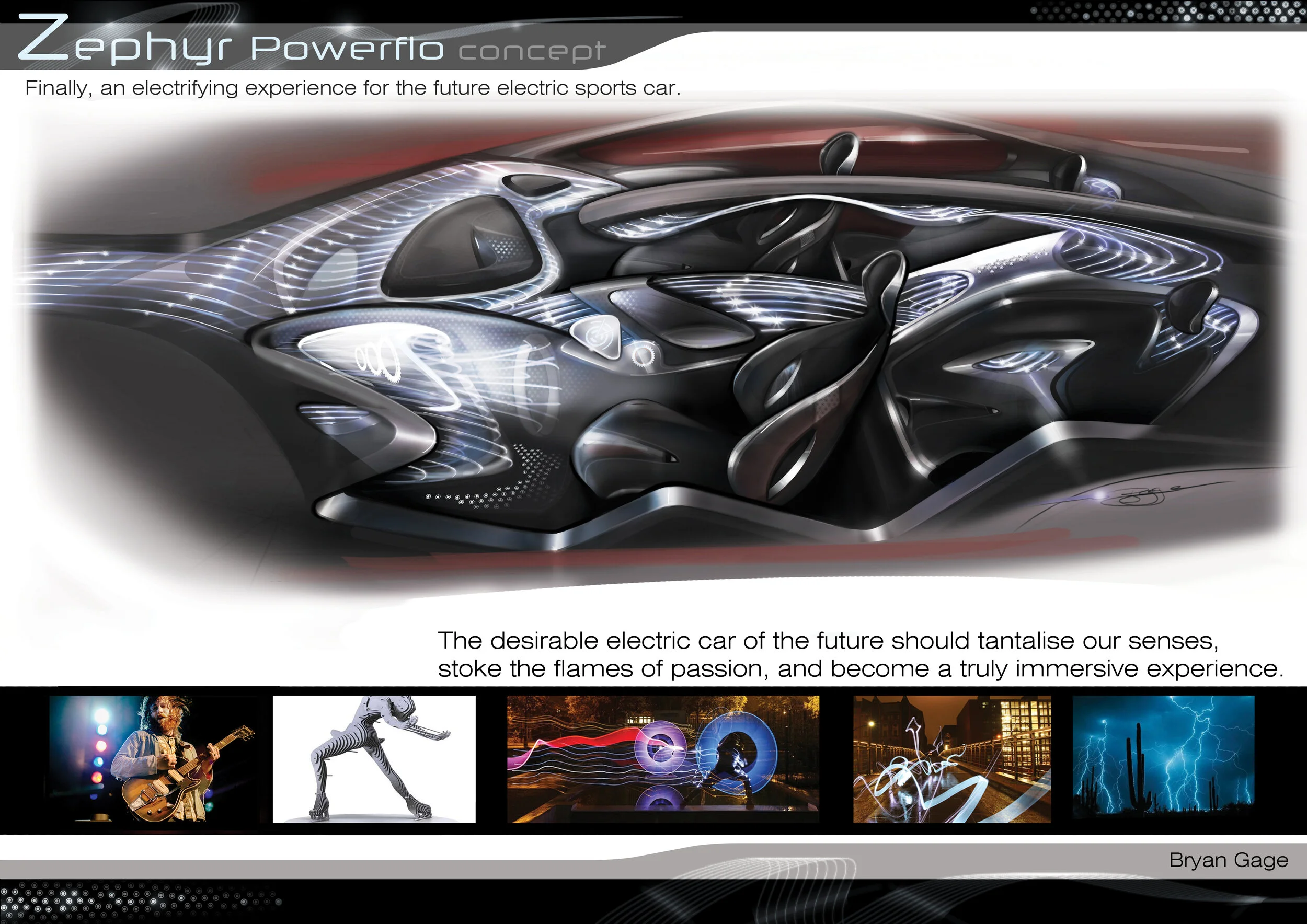
Task: Click the blue lightning cactus photo
Action: point(1163,757)
